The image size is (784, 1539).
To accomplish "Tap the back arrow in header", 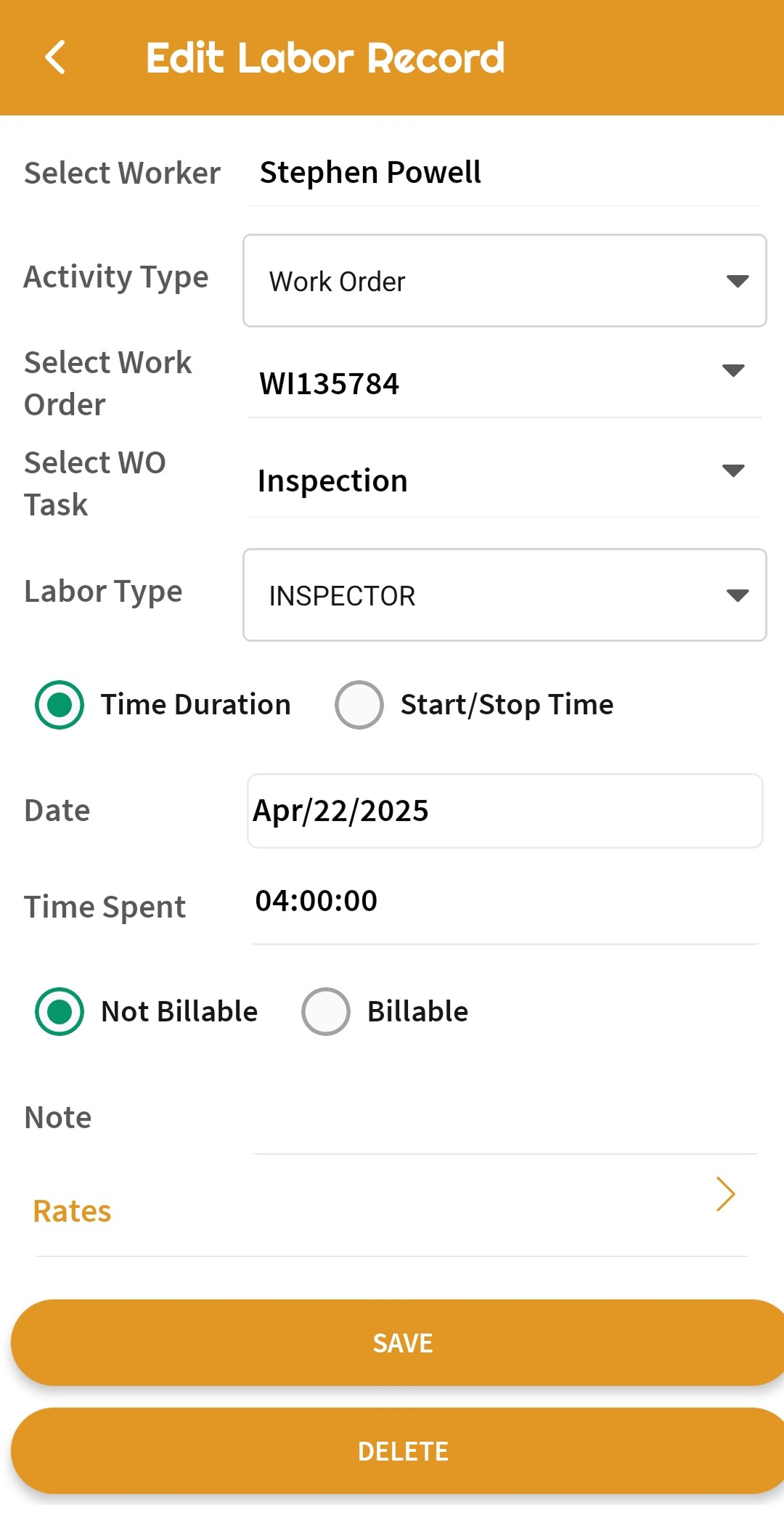I will click(x=55, y=57).
